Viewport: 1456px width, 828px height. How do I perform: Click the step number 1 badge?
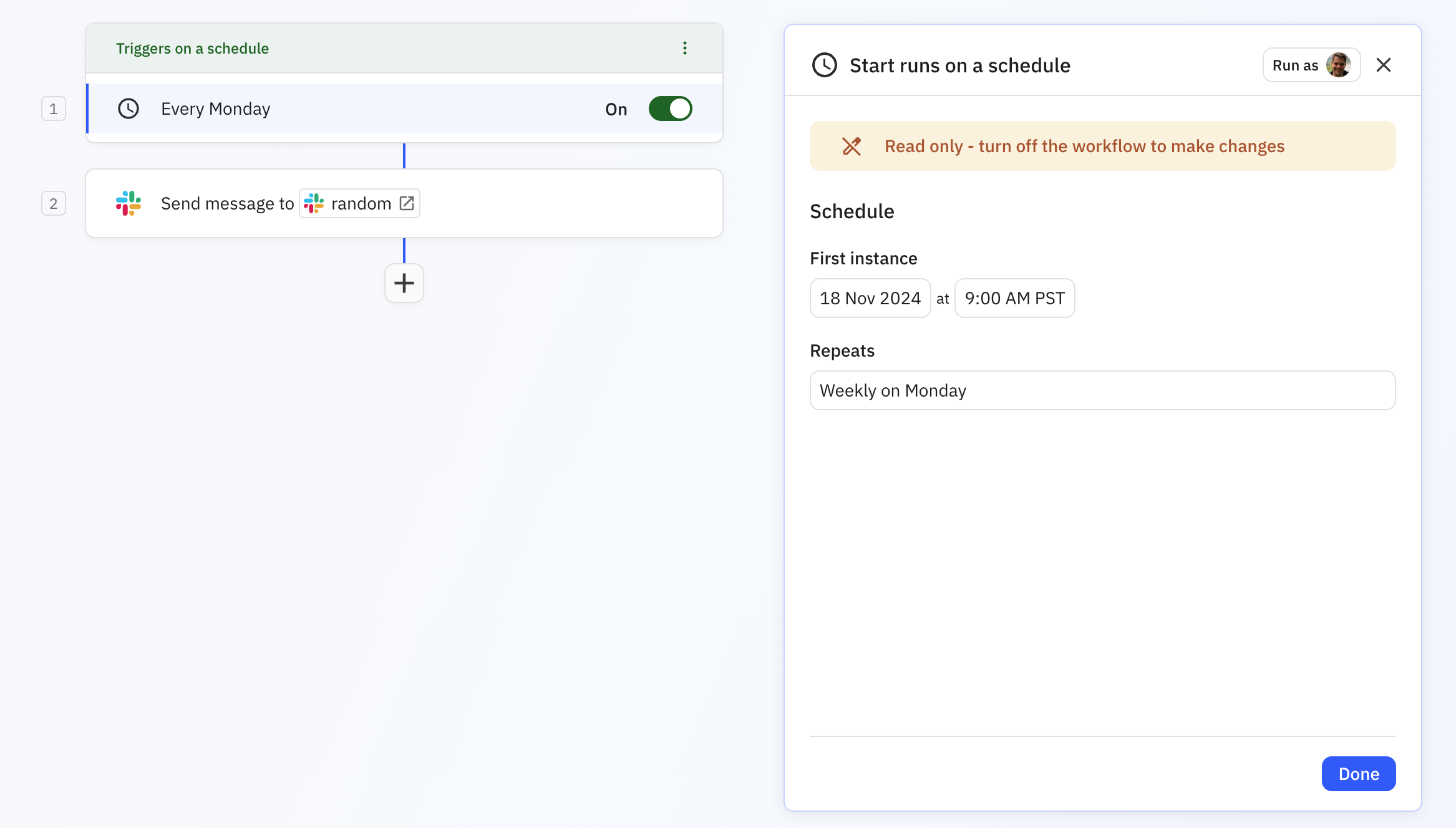[54, 108]
